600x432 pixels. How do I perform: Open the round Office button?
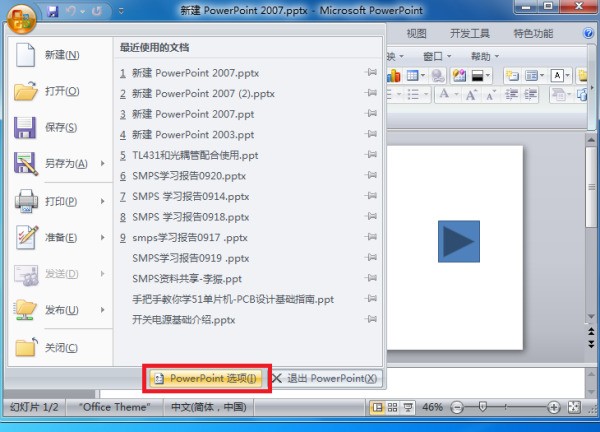[21, 19]
